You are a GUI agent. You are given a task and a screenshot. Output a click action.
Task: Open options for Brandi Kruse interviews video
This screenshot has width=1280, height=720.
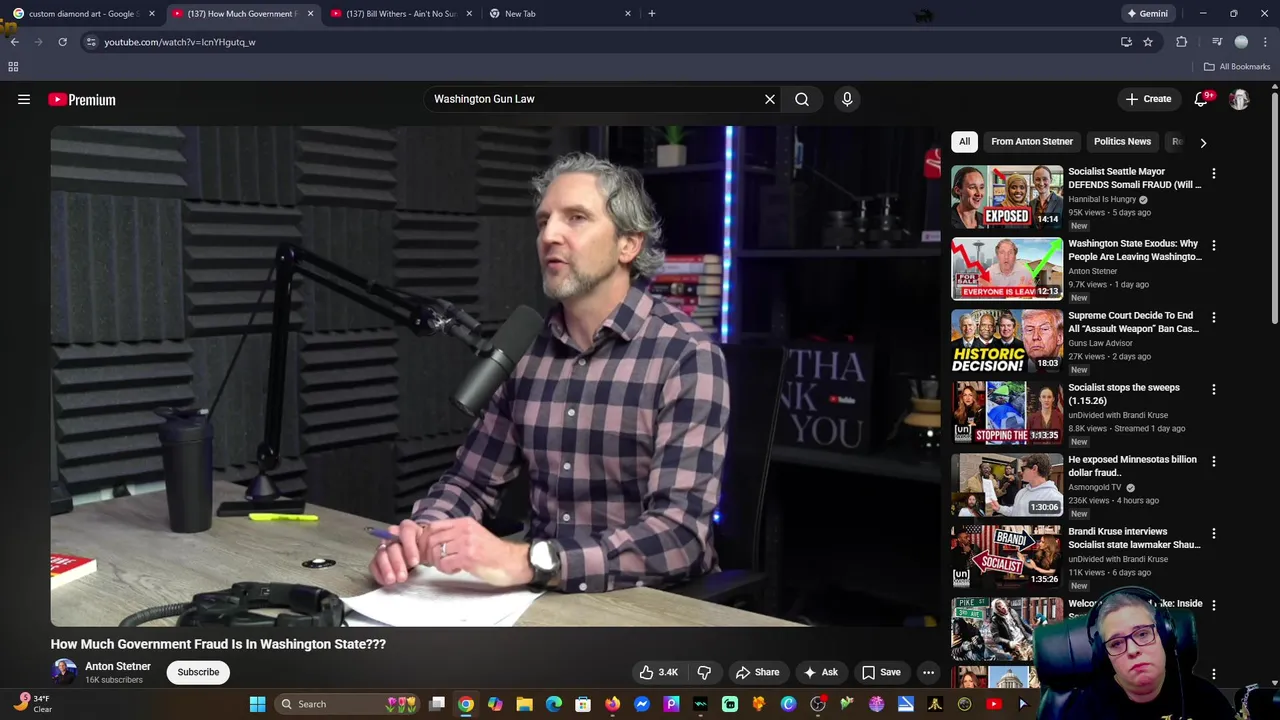(x=1214, y=533)
